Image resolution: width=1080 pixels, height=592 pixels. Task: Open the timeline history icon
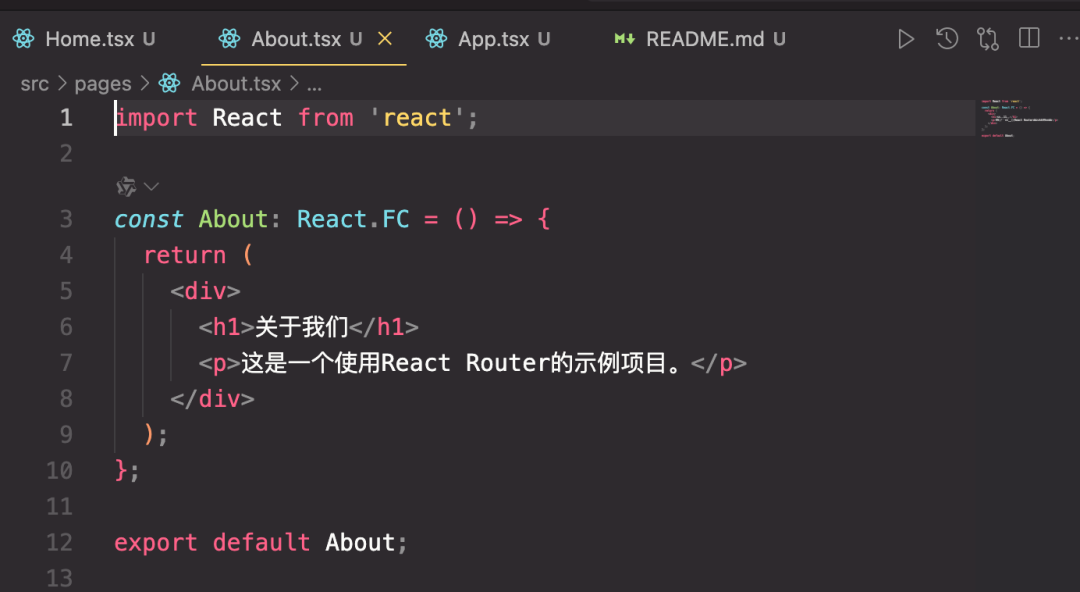coord(947,38)
